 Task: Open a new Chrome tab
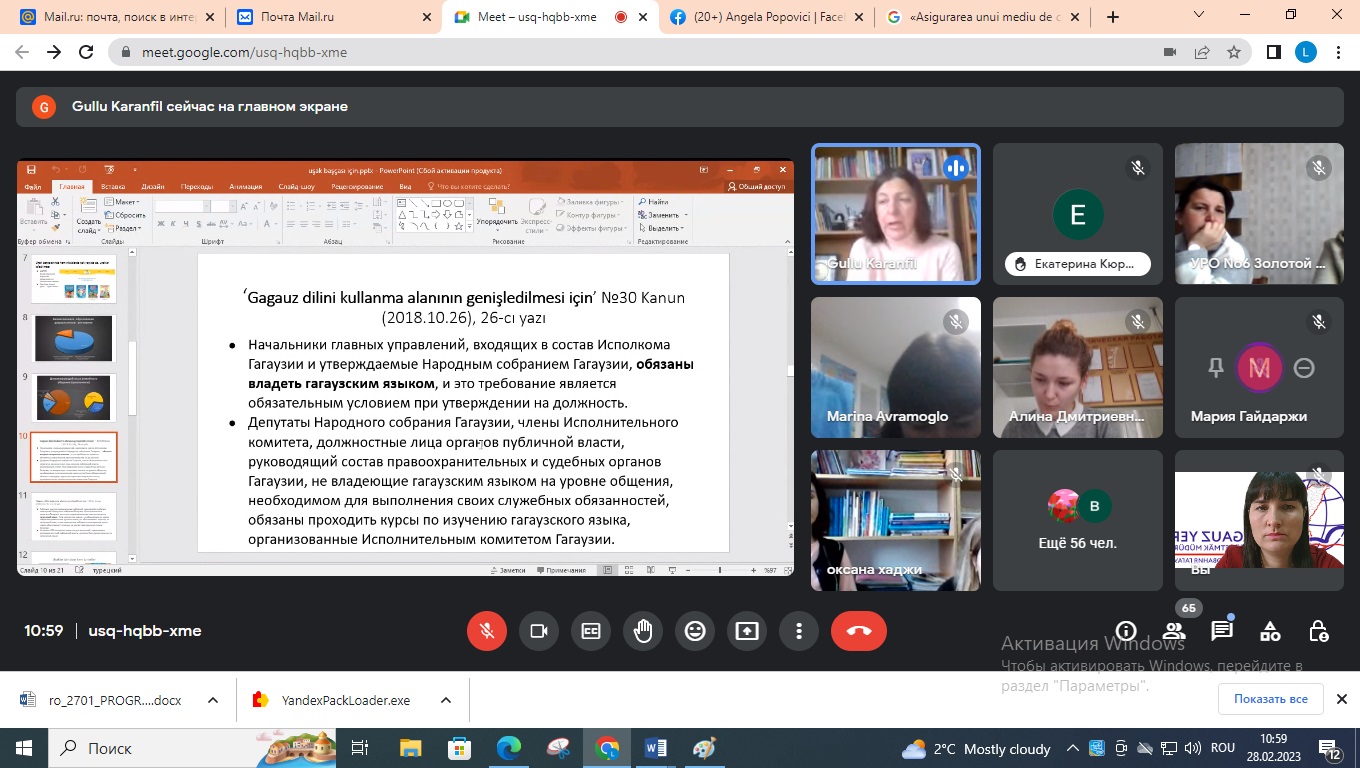(1113, 17)
